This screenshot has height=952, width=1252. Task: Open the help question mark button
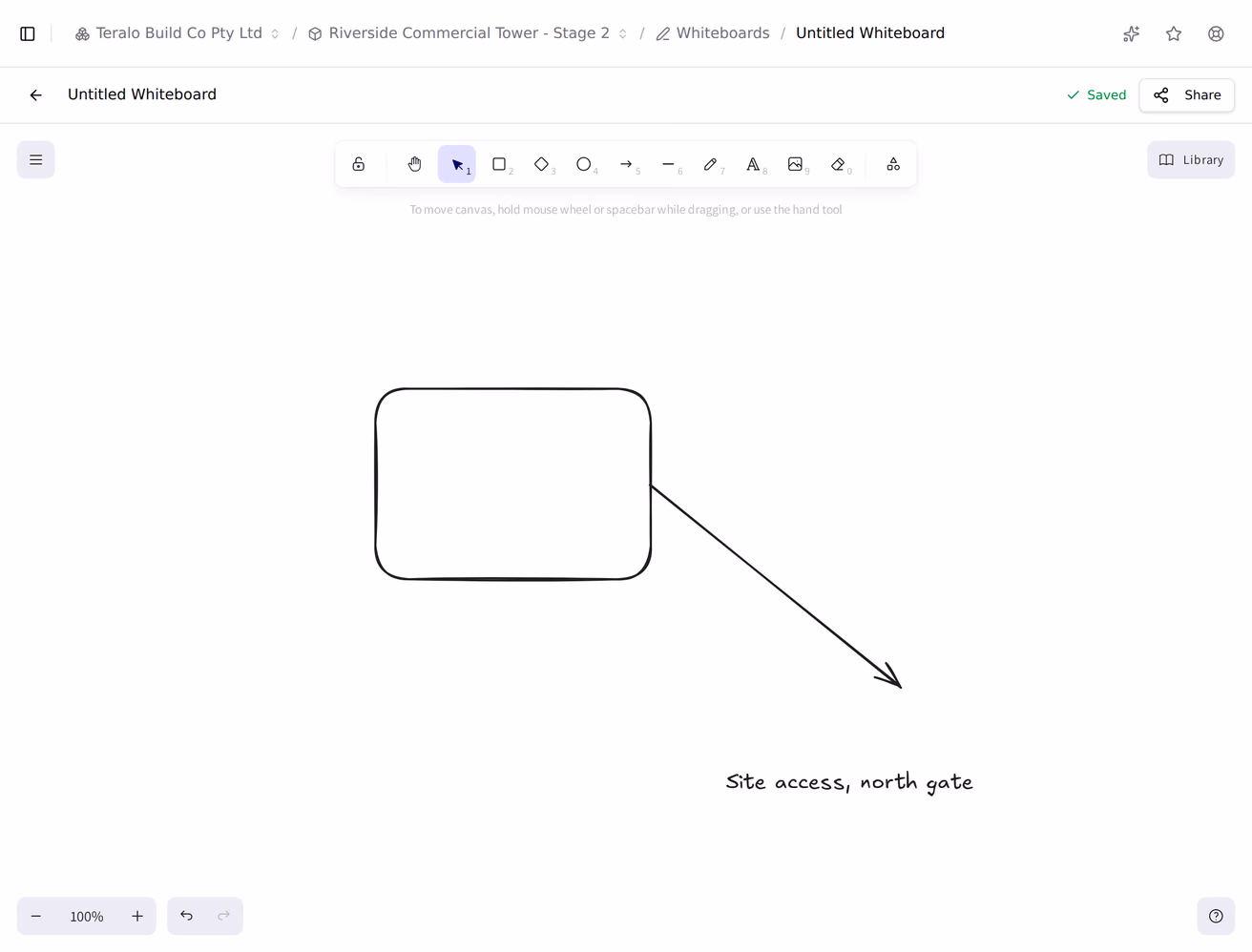click(1216, 917)
